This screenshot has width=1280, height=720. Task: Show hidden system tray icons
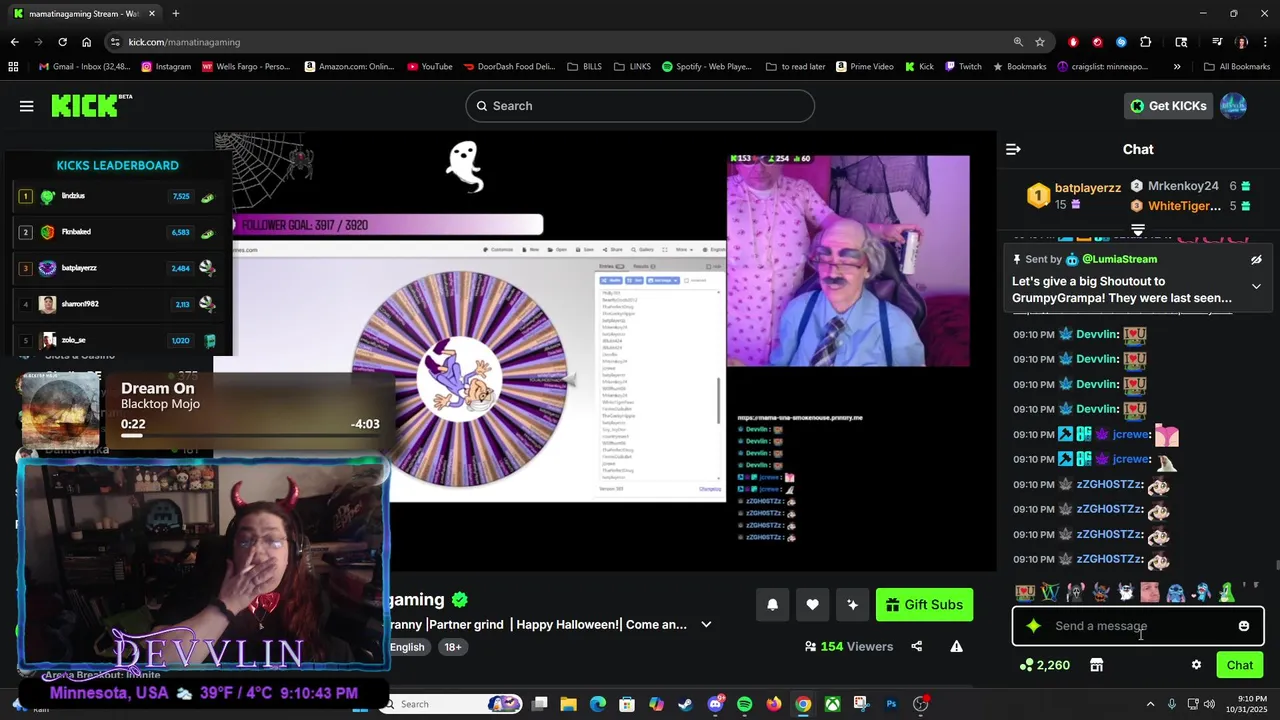click(x=1150, y=704)
